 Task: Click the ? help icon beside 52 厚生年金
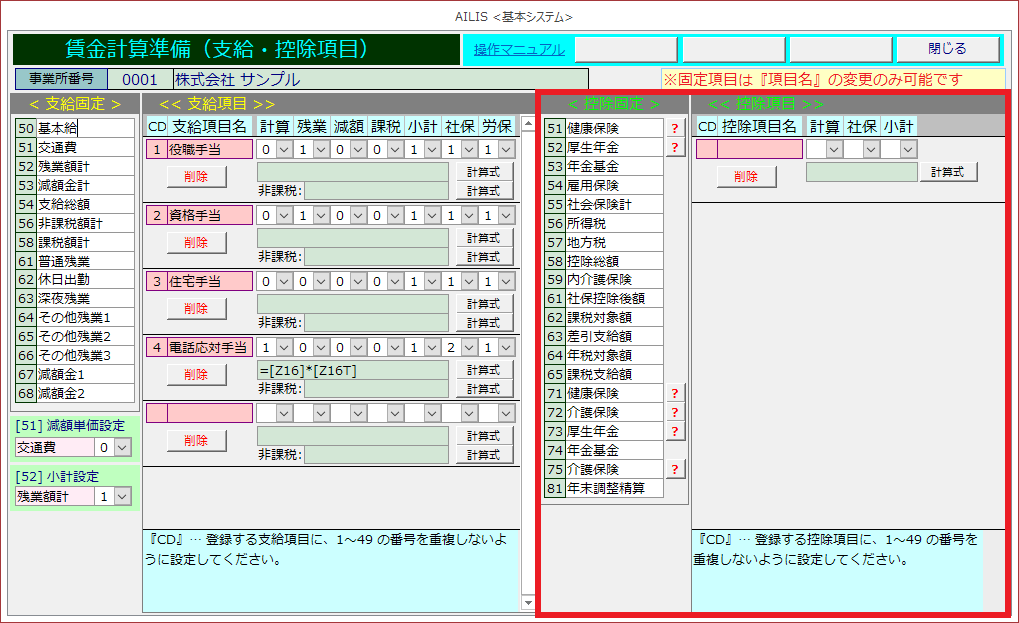(675, 147)
